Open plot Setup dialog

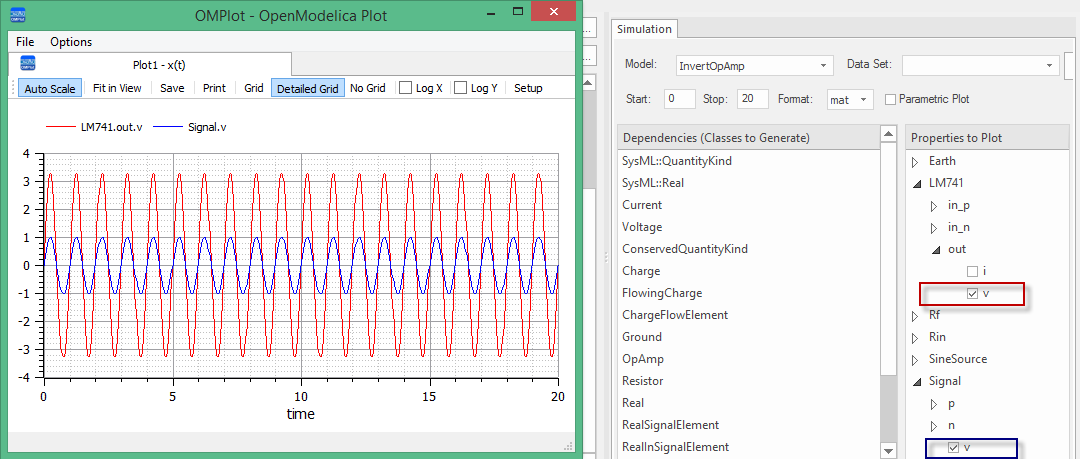(x=528, y=88)
